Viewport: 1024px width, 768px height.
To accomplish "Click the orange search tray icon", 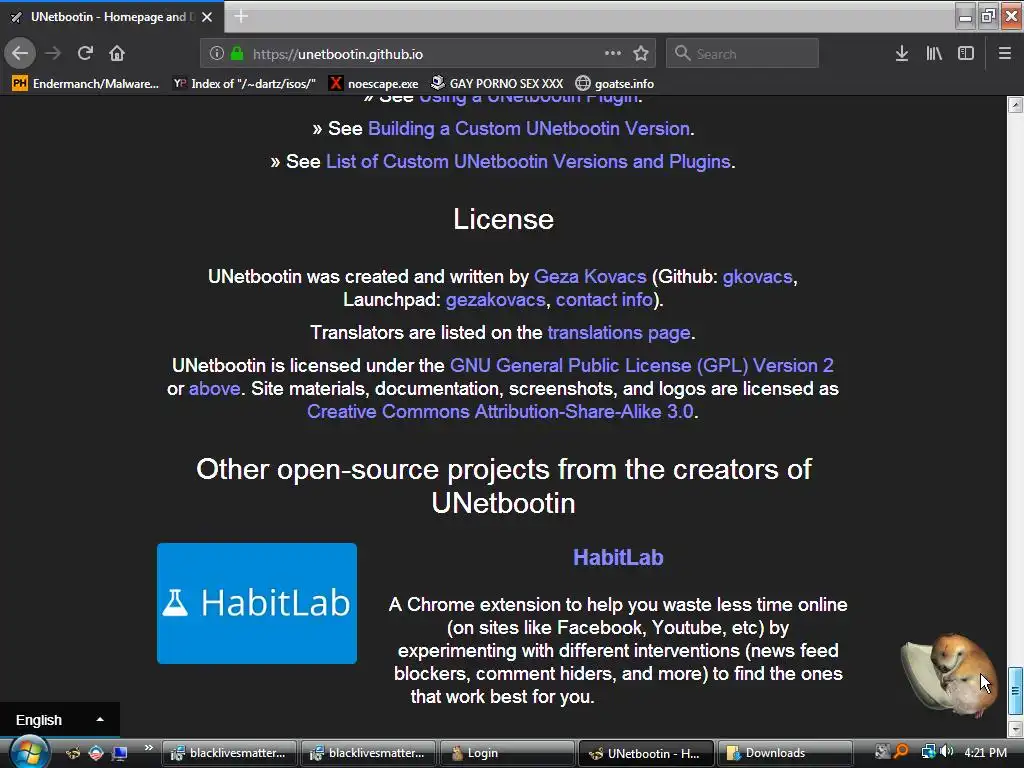I will click(901, 752).
